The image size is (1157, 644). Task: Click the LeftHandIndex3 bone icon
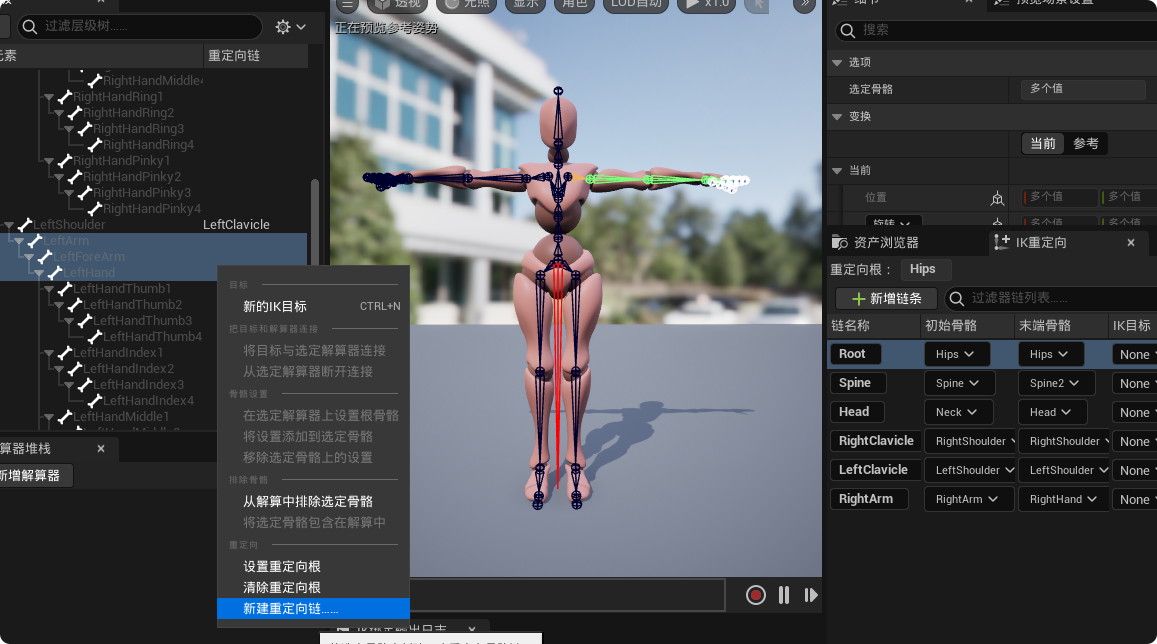85,384
